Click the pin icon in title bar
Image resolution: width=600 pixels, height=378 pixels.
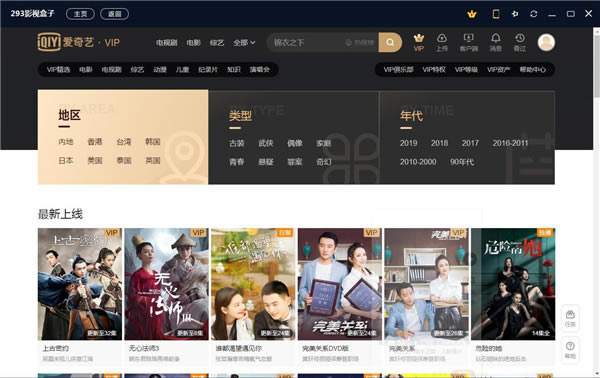click(515, 14)
